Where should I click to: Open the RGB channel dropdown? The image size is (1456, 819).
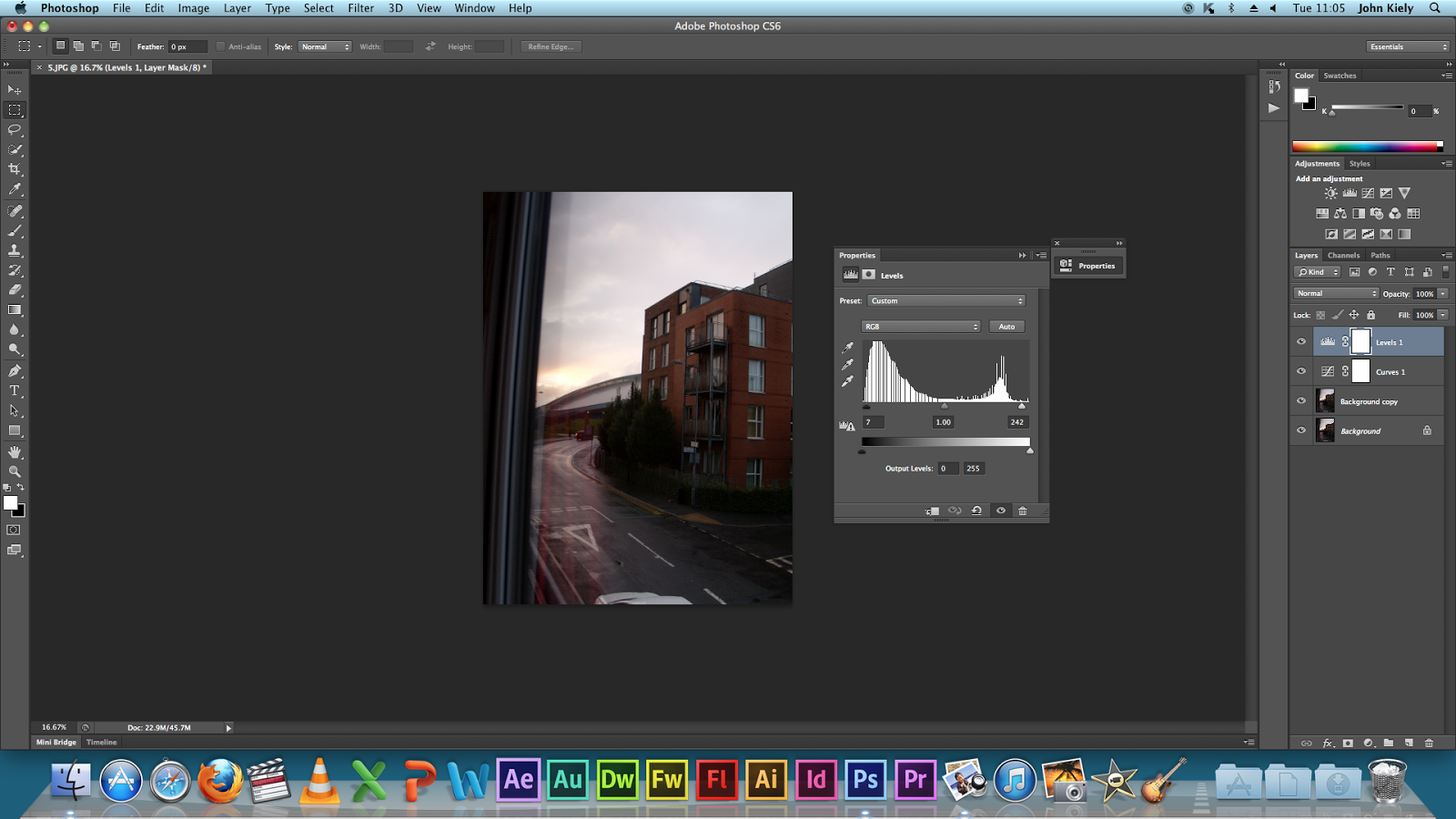click(x=921, y=327)
